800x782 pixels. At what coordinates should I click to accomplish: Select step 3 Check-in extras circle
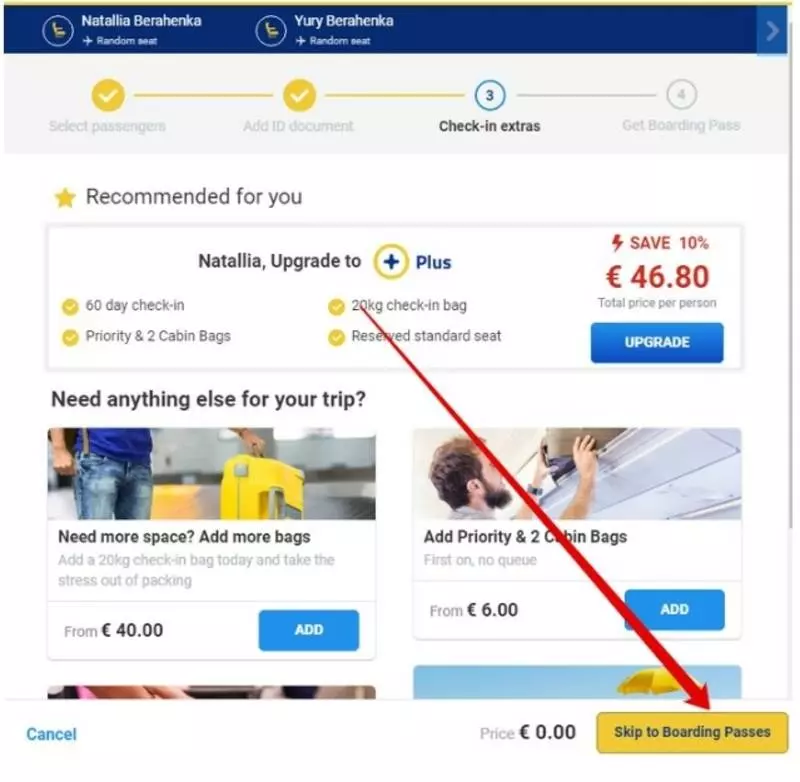click(490, 95)
